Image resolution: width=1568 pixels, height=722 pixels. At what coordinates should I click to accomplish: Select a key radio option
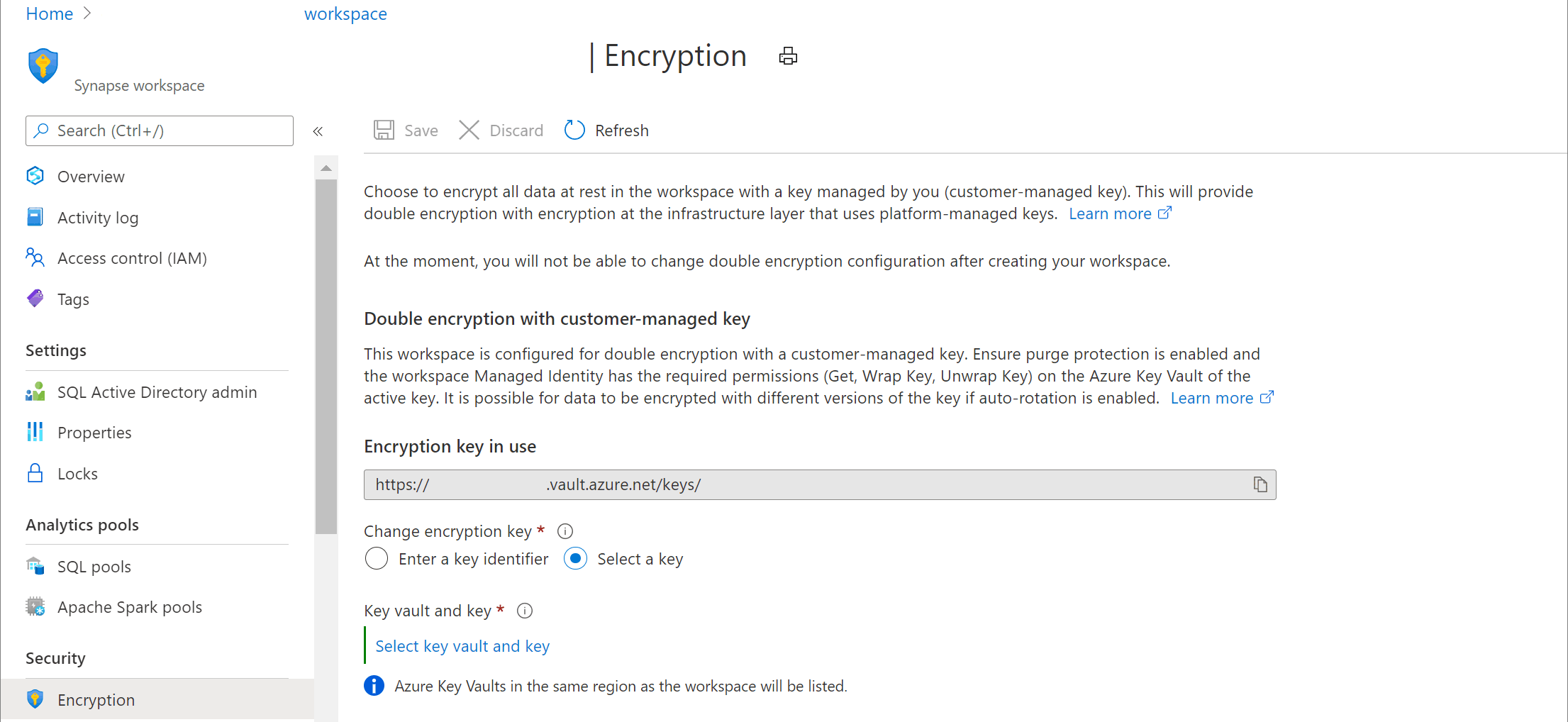(575, 558)
